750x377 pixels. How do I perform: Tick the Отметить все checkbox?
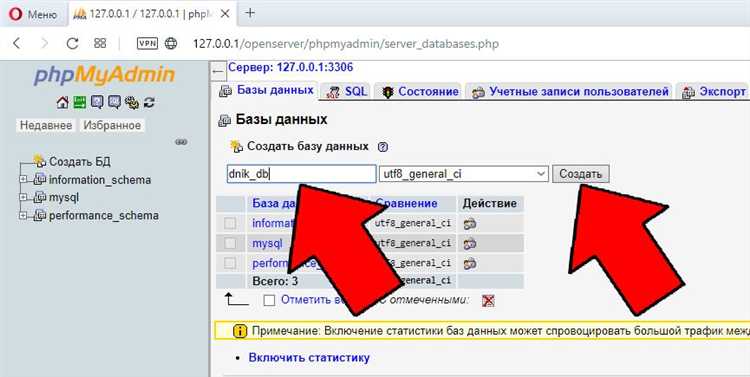269,300
